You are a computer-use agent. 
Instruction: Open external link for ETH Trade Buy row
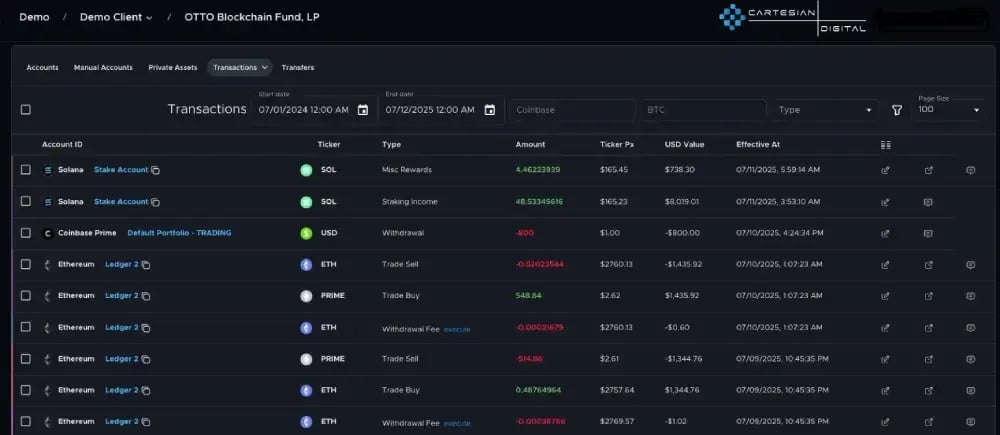click(x=929, y=390)
